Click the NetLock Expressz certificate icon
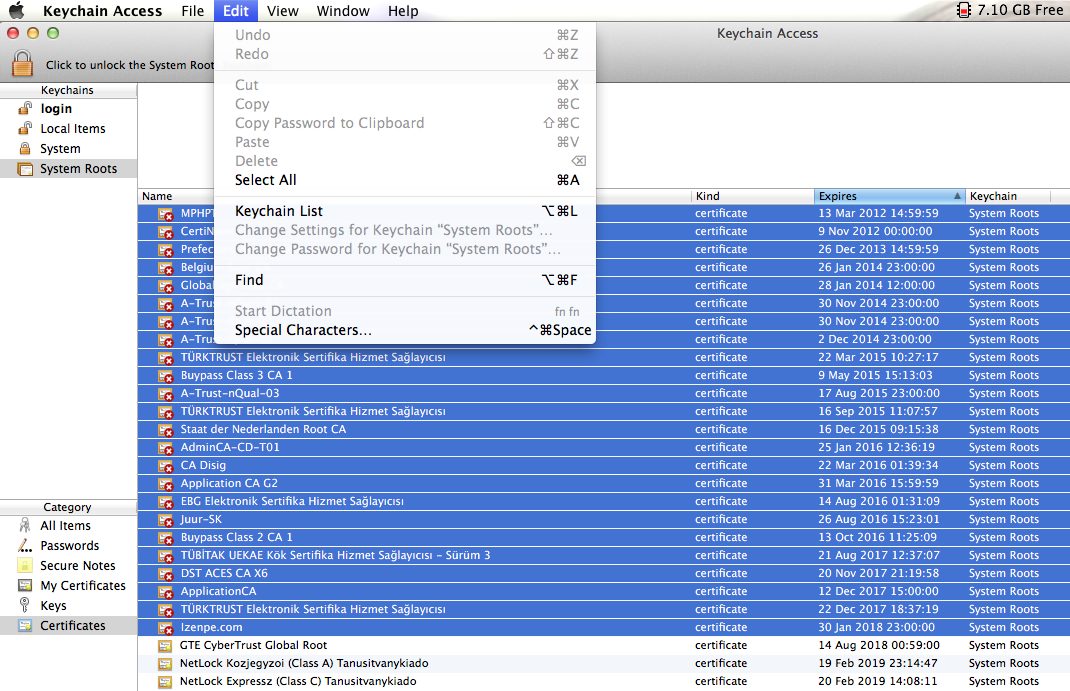The width and height of the screenshot is (1070, 691). [165, 681]
